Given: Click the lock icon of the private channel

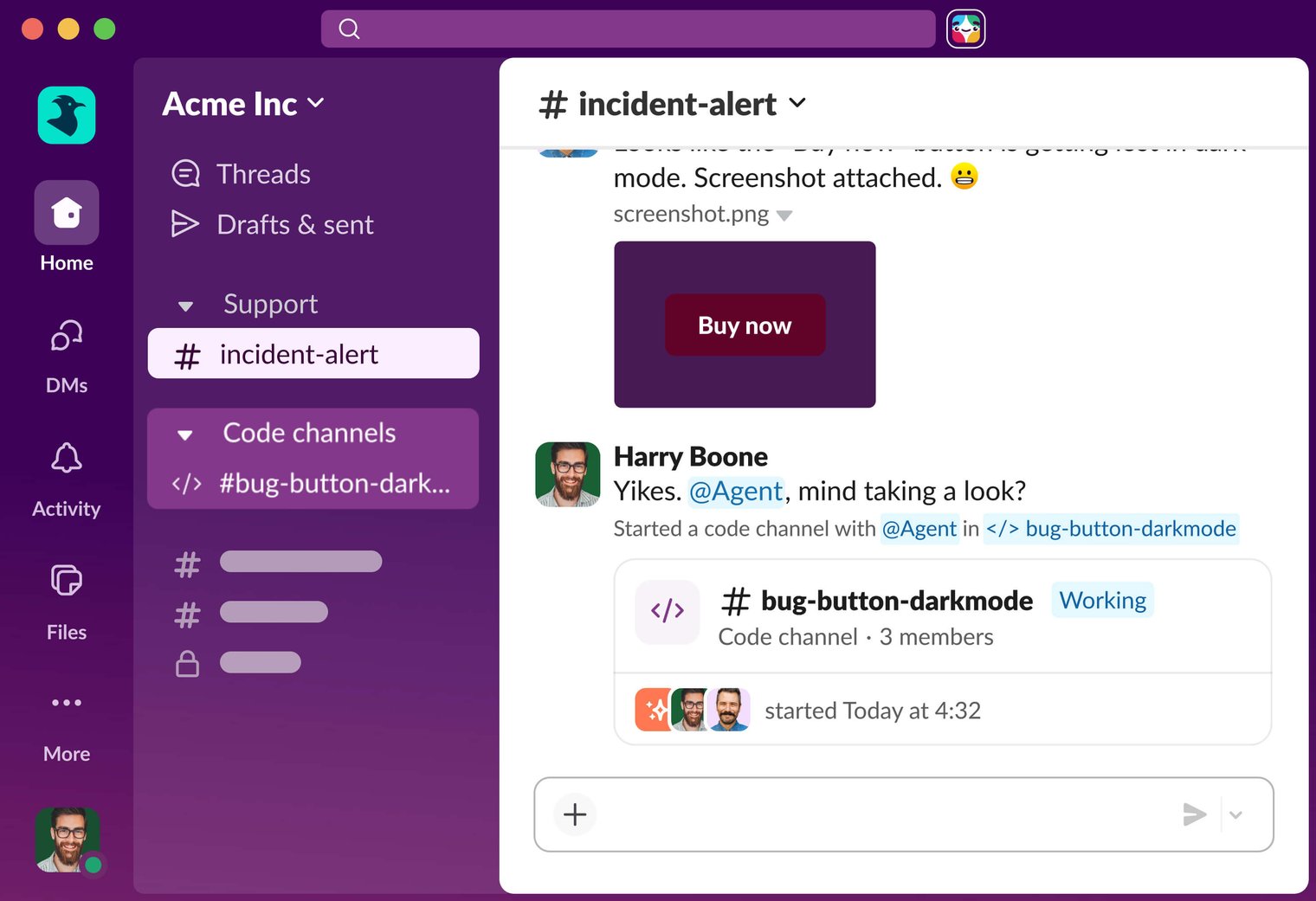Looking at the screenshot, I should (187, 663).
